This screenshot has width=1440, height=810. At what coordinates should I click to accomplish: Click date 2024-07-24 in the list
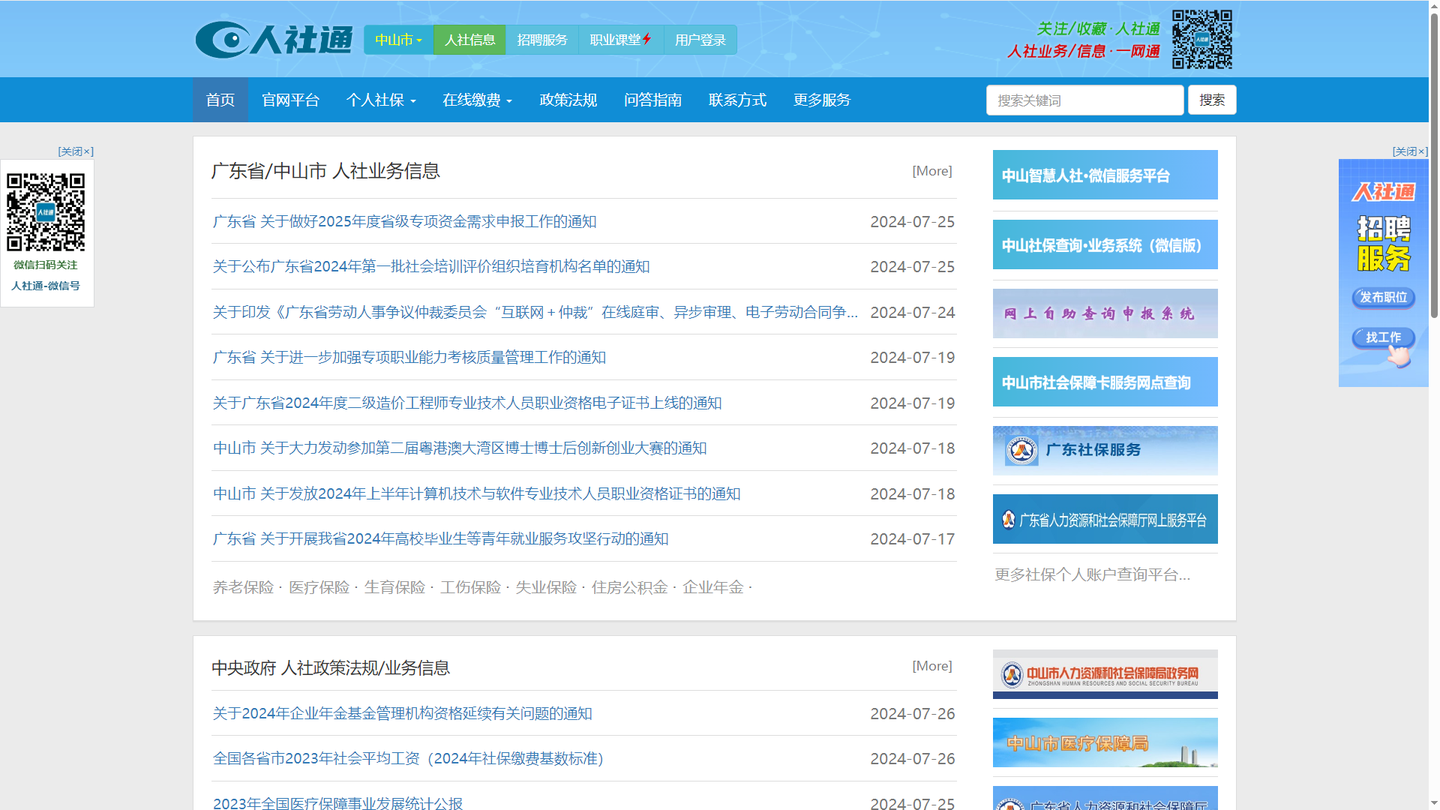coord(912,313)
